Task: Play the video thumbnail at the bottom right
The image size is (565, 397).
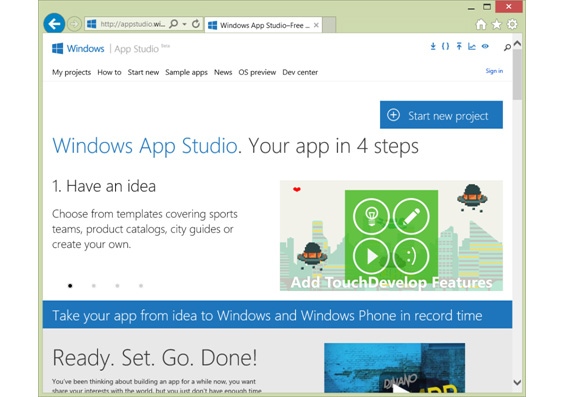Action: [x=395, y=368]
